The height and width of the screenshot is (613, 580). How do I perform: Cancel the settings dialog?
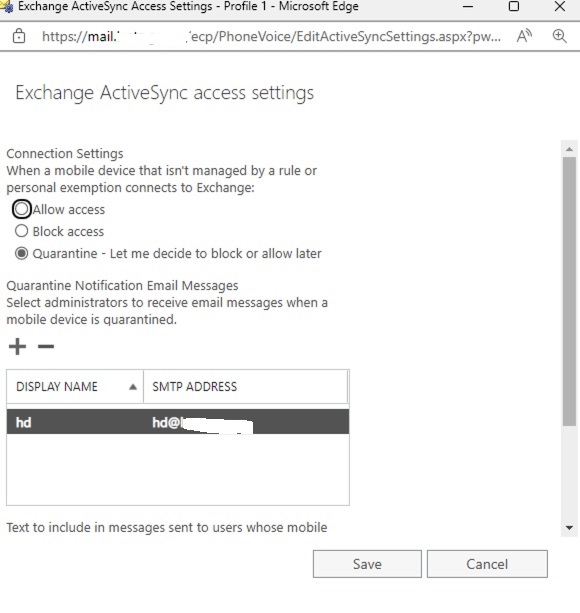(x=487, y=564)
